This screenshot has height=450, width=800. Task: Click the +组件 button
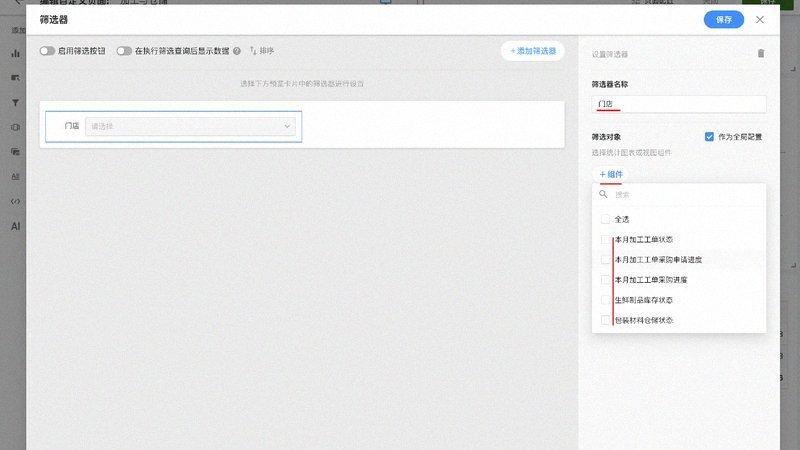[611, 174]
